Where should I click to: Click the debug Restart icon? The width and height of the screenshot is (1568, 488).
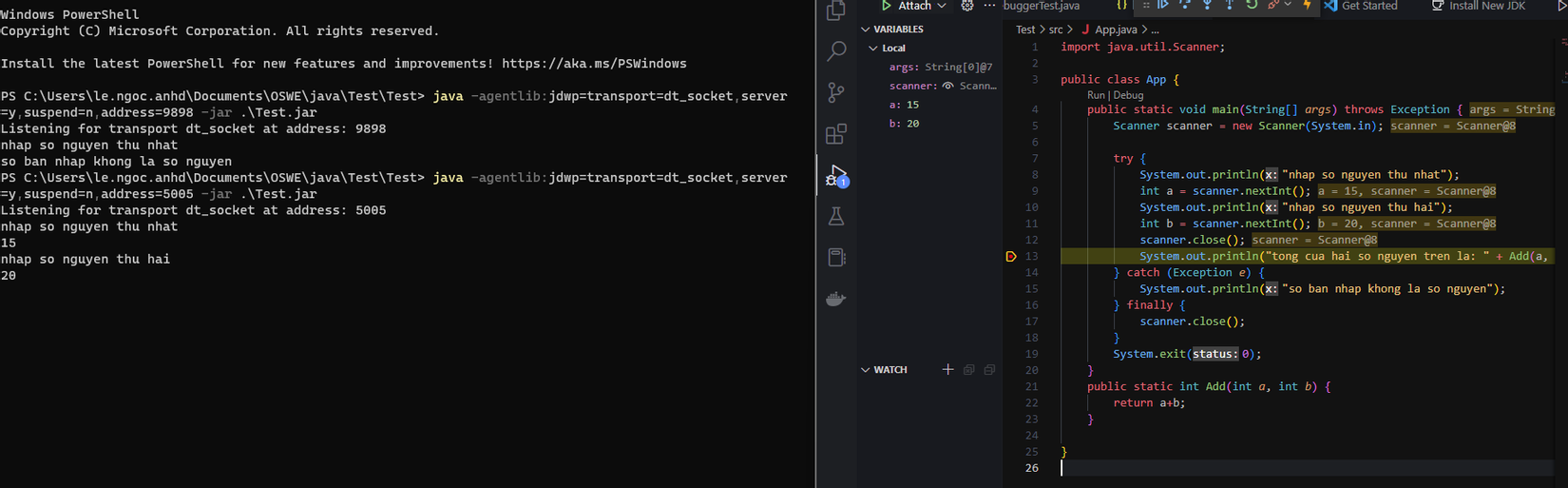tap(1252, 6)
